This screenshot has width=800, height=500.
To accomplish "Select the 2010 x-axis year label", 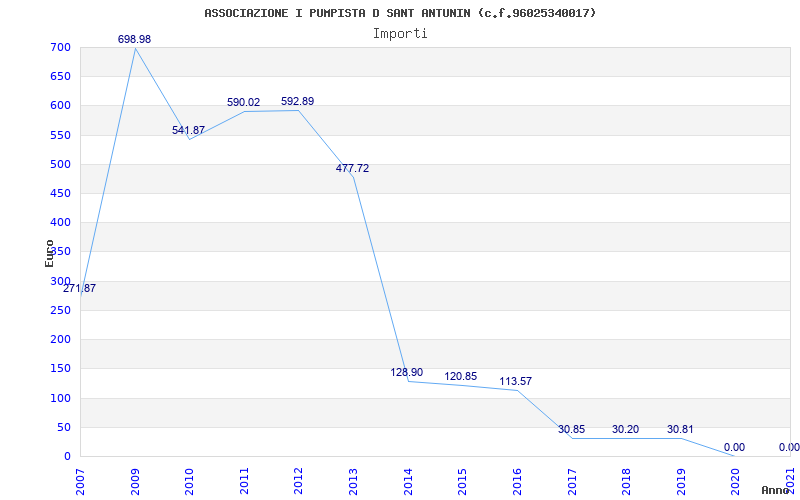I will pyautogui.click(x=189, y=482).
